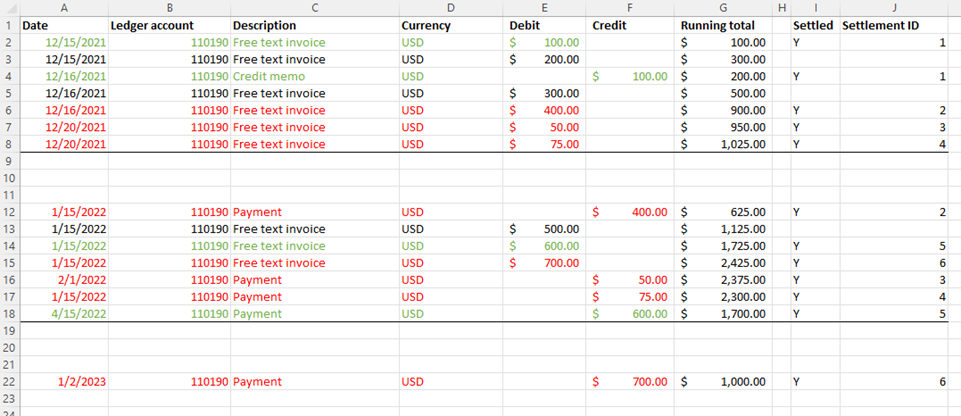
Task: Select column G header
Action: coord(723,8)
